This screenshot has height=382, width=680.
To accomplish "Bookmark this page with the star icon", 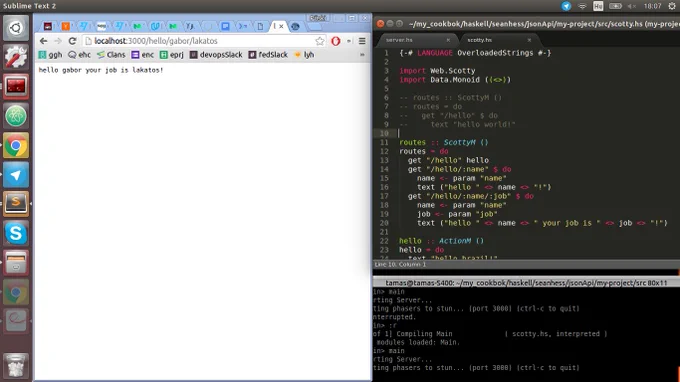I will coord(320,41).
